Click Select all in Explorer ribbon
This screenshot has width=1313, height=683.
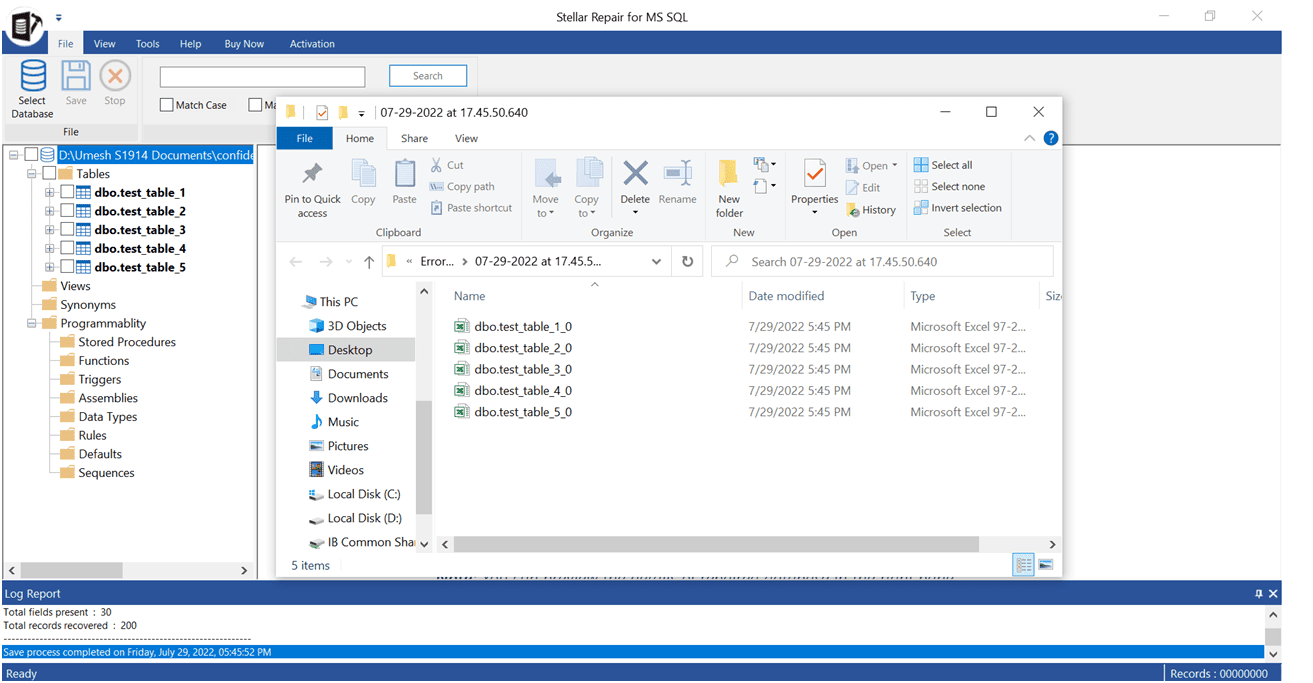(x=943, y=165)
